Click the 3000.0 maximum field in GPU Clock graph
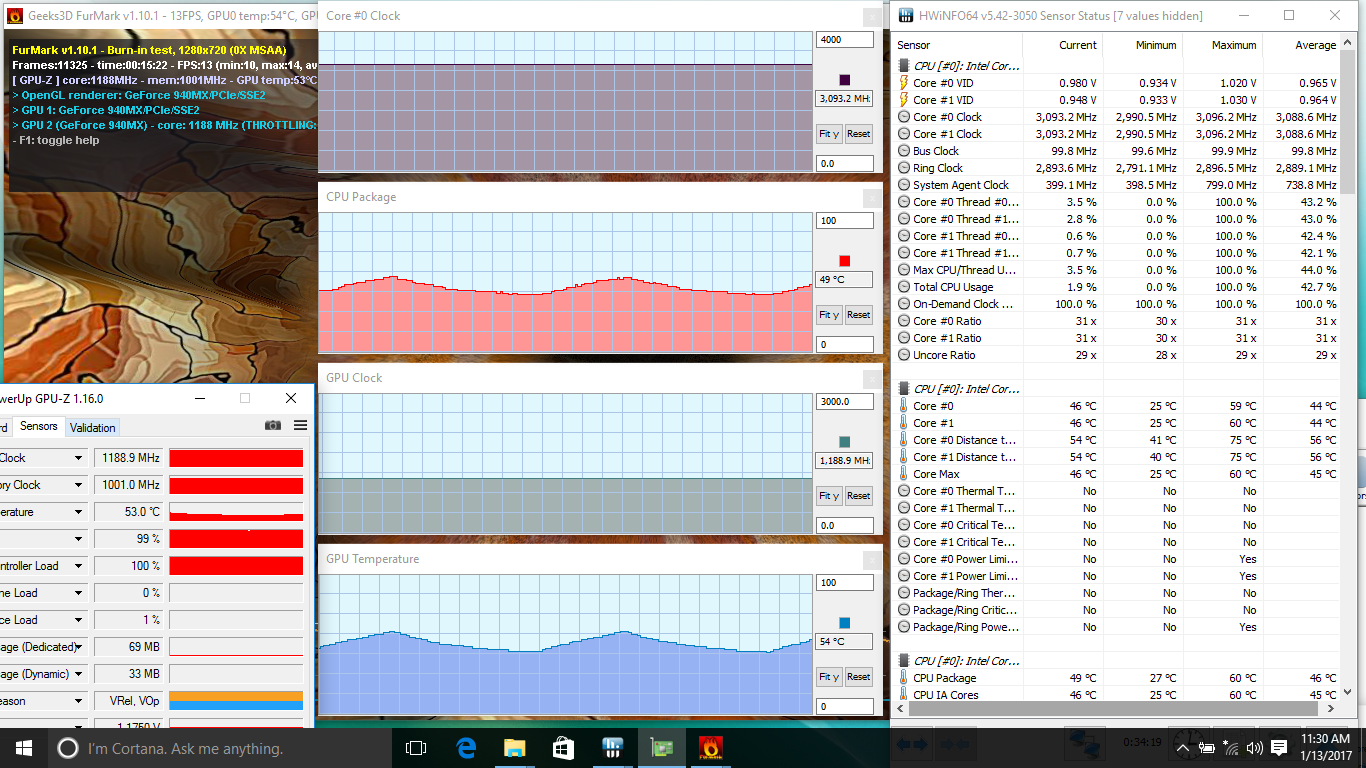This screenshot has height=768, width=1366. click(844, 402)
